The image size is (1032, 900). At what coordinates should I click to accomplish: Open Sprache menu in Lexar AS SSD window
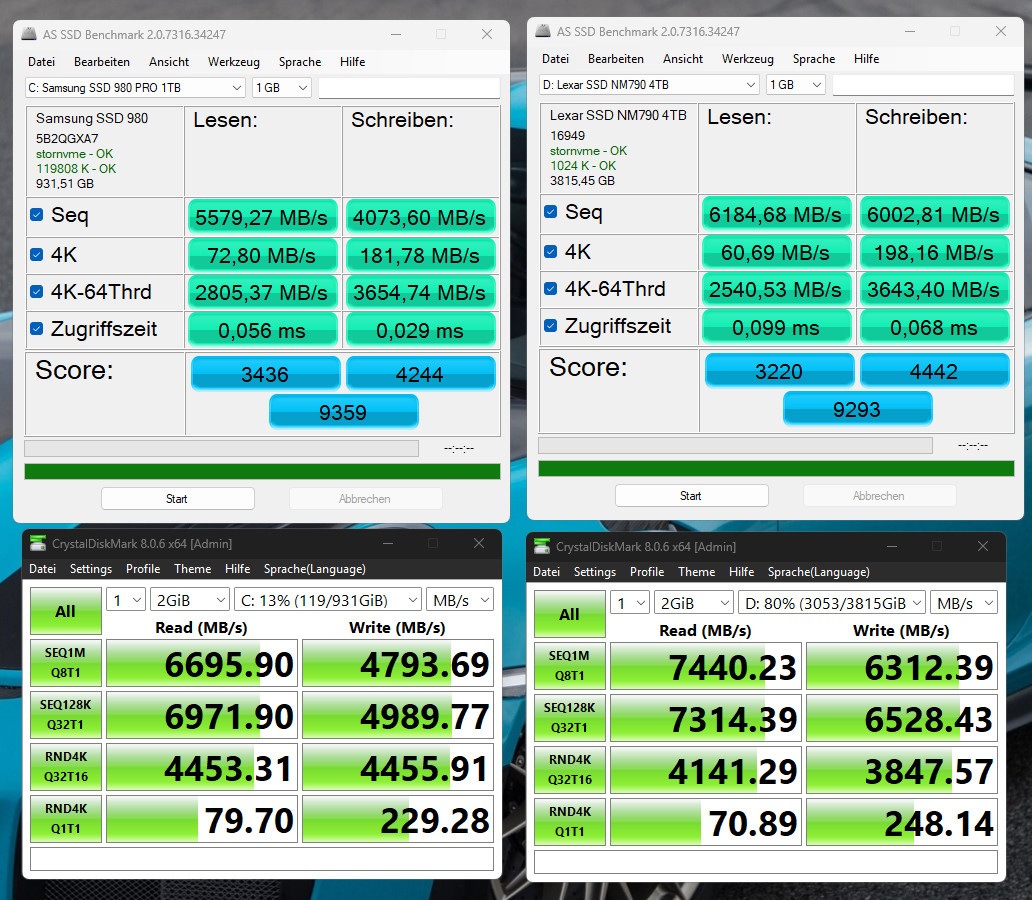[x=813, y=59]
